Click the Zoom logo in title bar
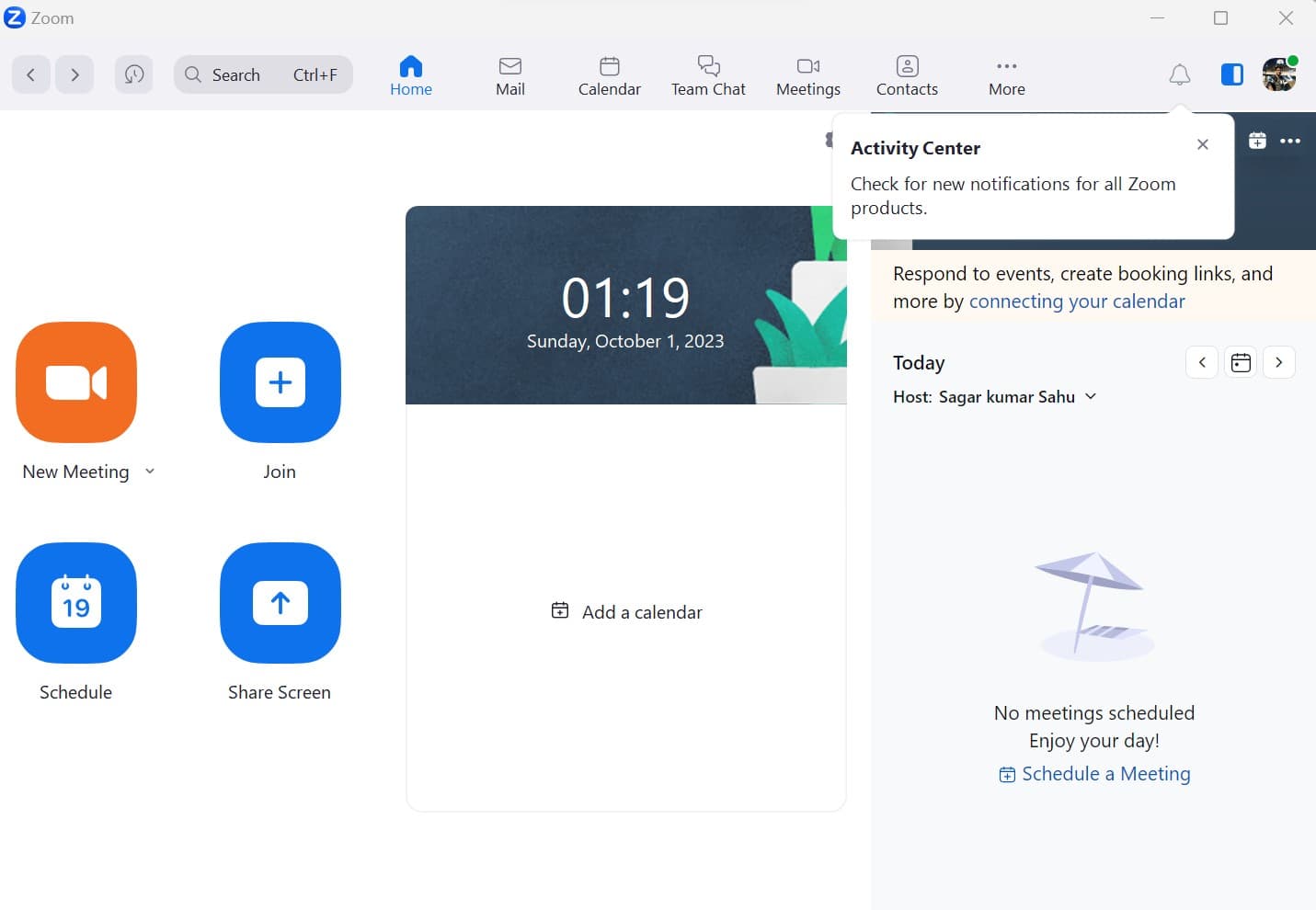The image size is (1316, 910). coord(15,17)
